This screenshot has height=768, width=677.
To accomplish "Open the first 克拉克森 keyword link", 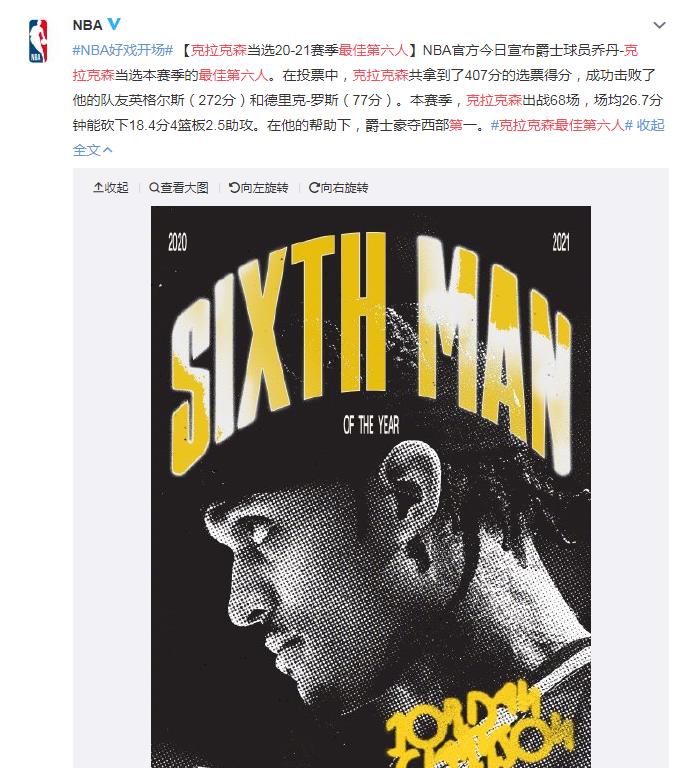I will 218,50.
